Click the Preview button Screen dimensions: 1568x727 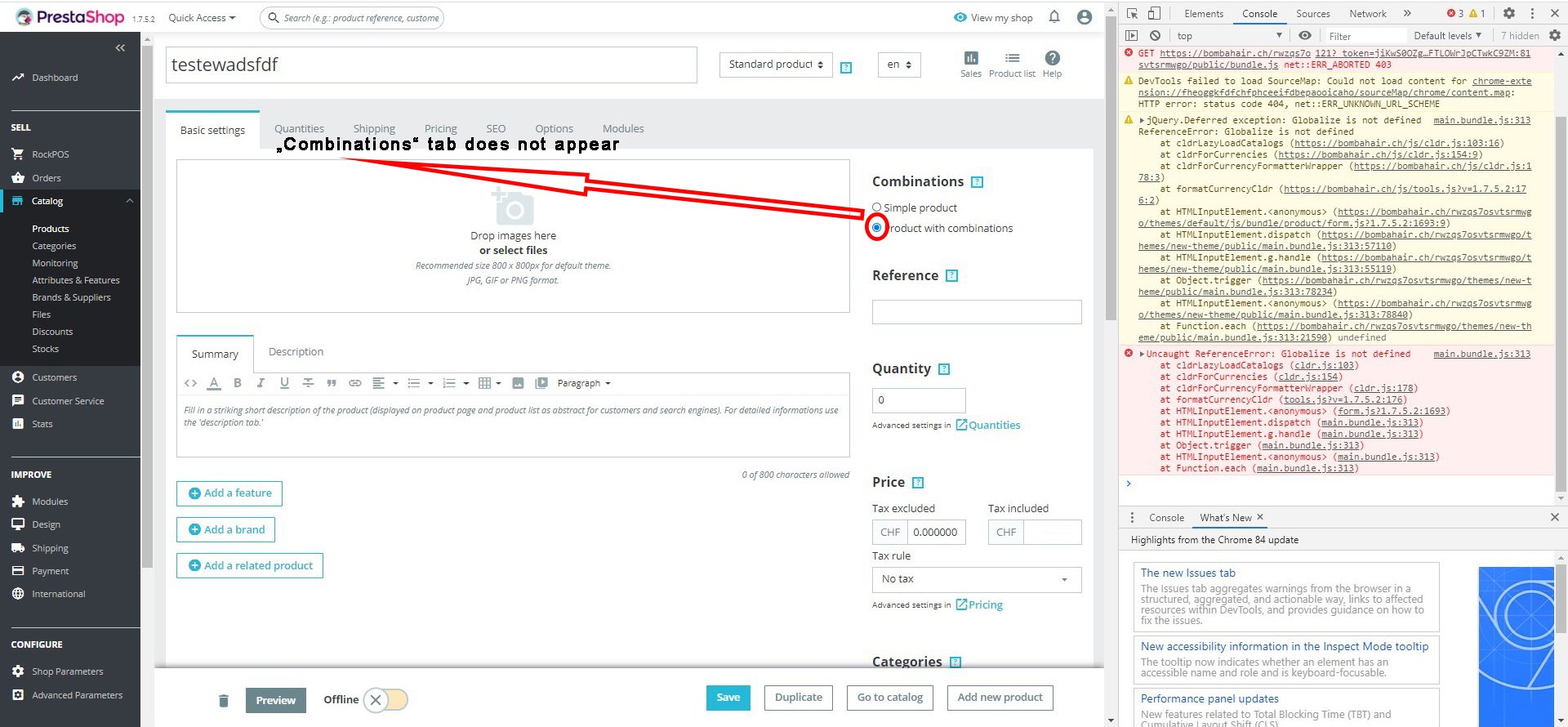(276, 700)
